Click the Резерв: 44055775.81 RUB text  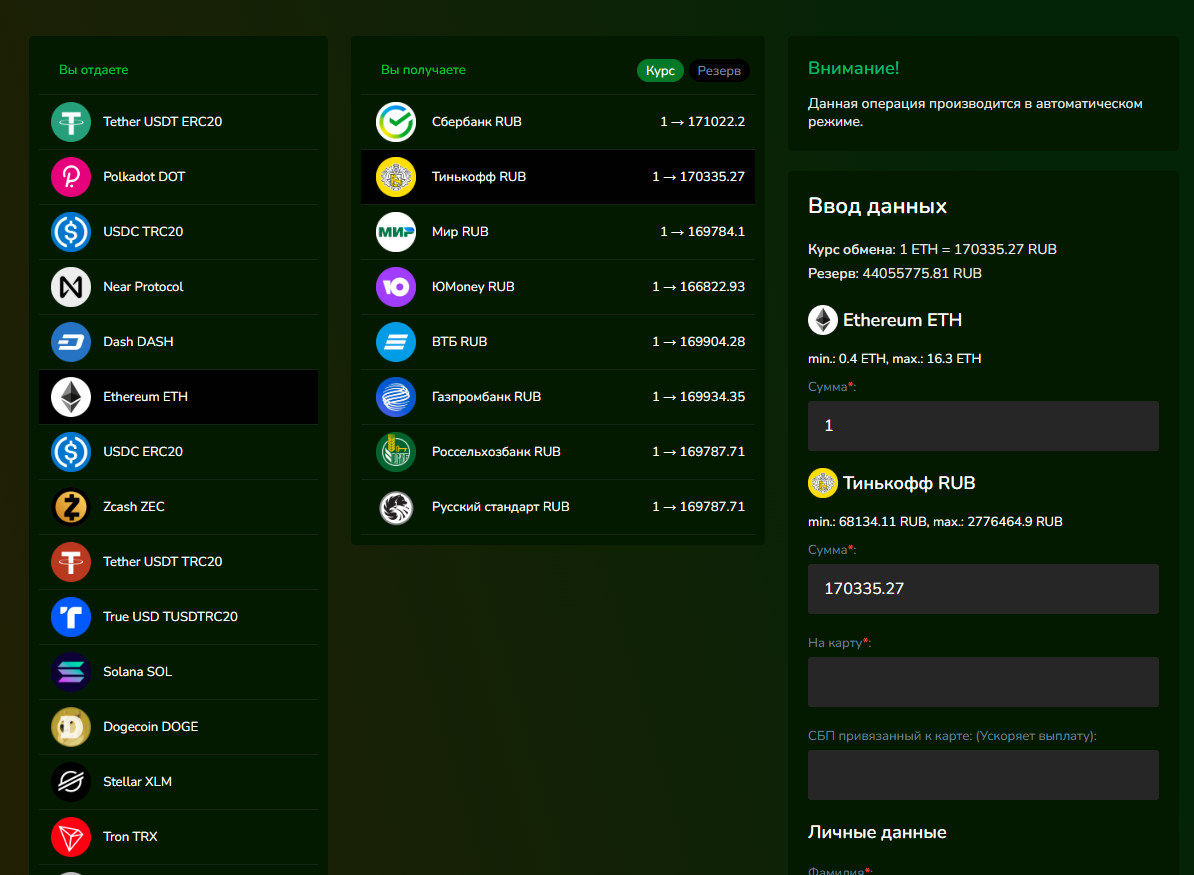(x=895, y=273)
